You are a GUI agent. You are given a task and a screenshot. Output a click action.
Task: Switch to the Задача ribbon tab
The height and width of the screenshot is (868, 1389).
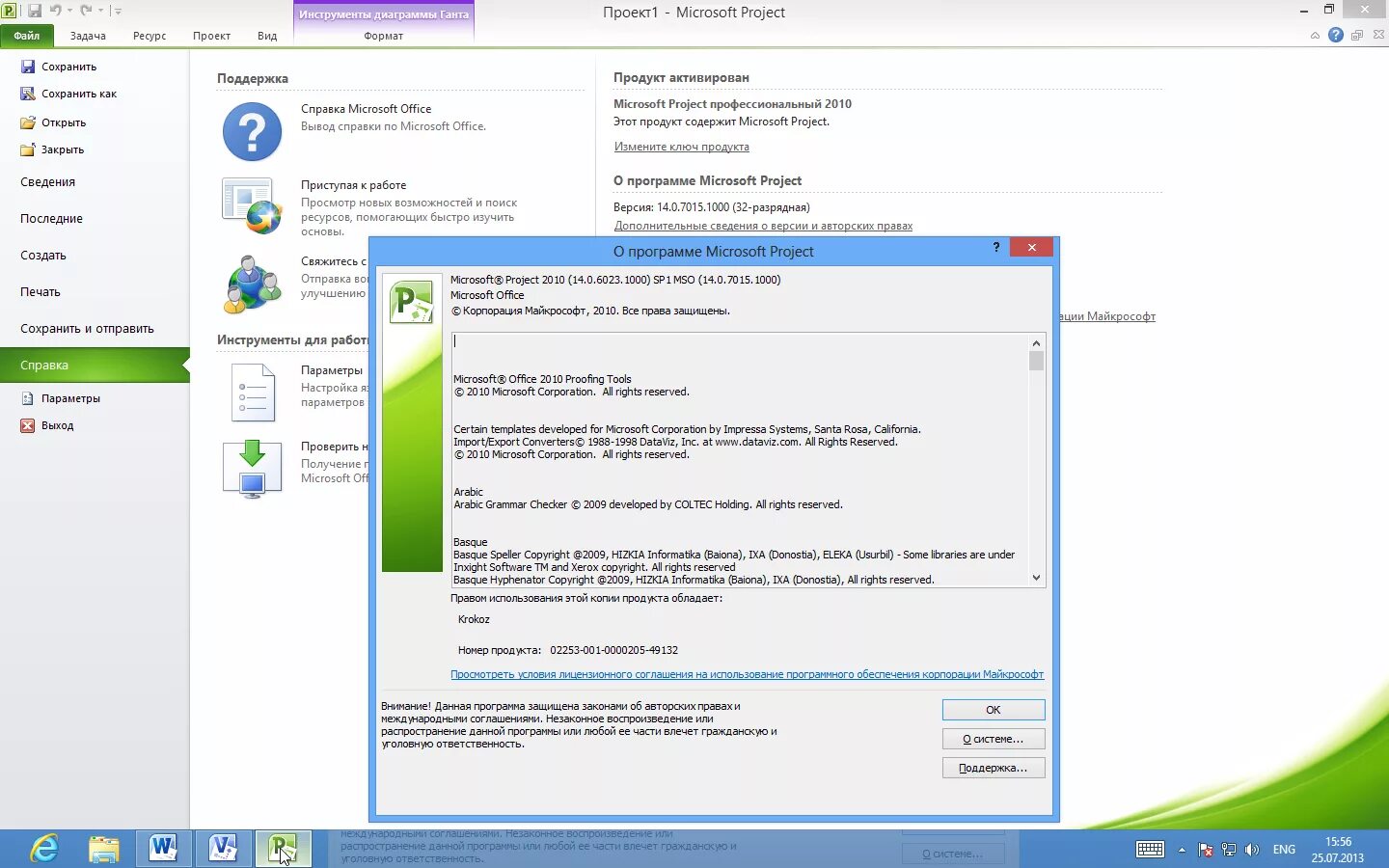pos(88,36)
